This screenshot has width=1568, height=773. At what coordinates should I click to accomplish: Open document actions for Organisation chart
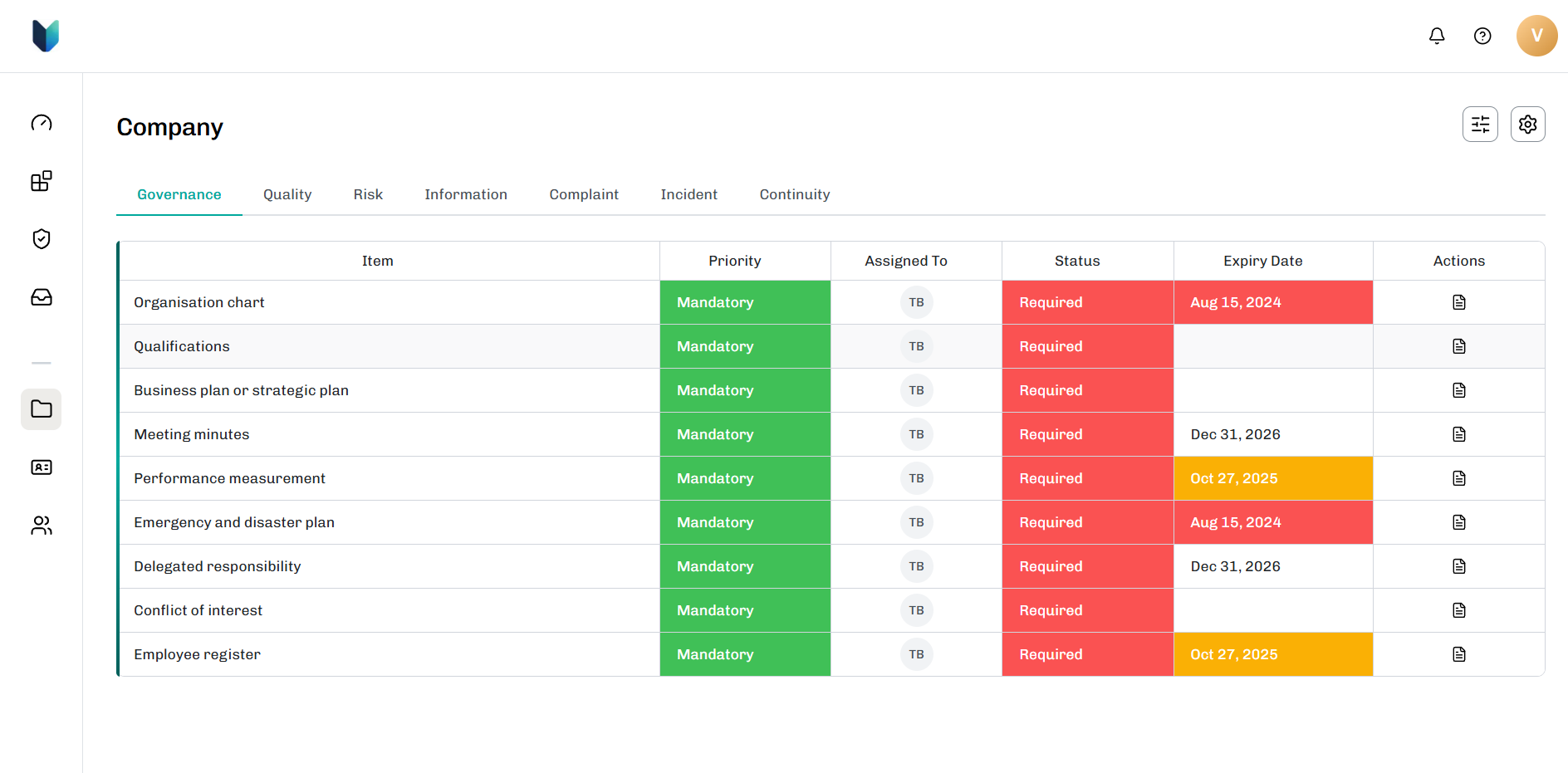pos(1458,302)
